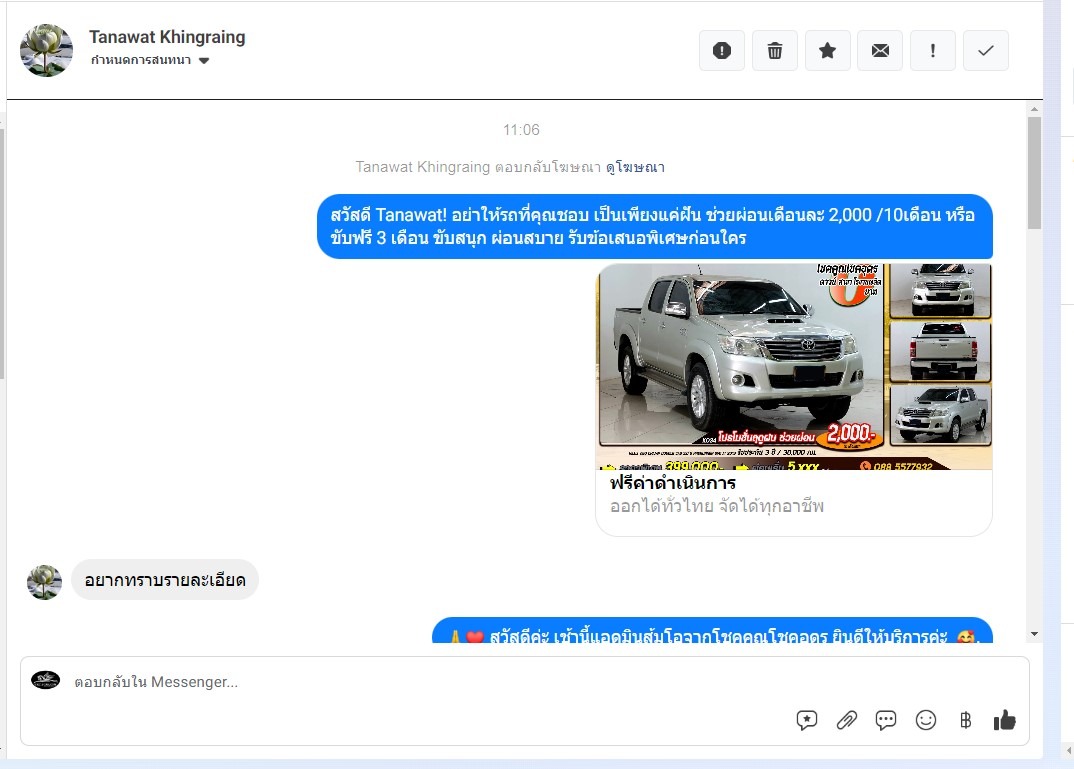Screen dimensions: 1074x769
Task: Click the spam report exclamation-circle icon
Action: 722,51
